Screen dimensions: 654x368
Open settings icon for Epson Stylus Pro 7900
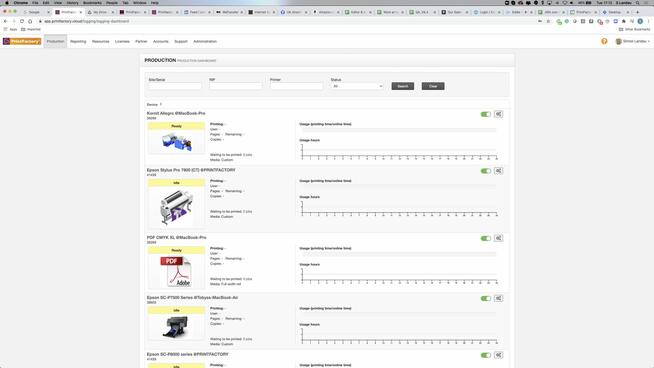tap(498, 171)
